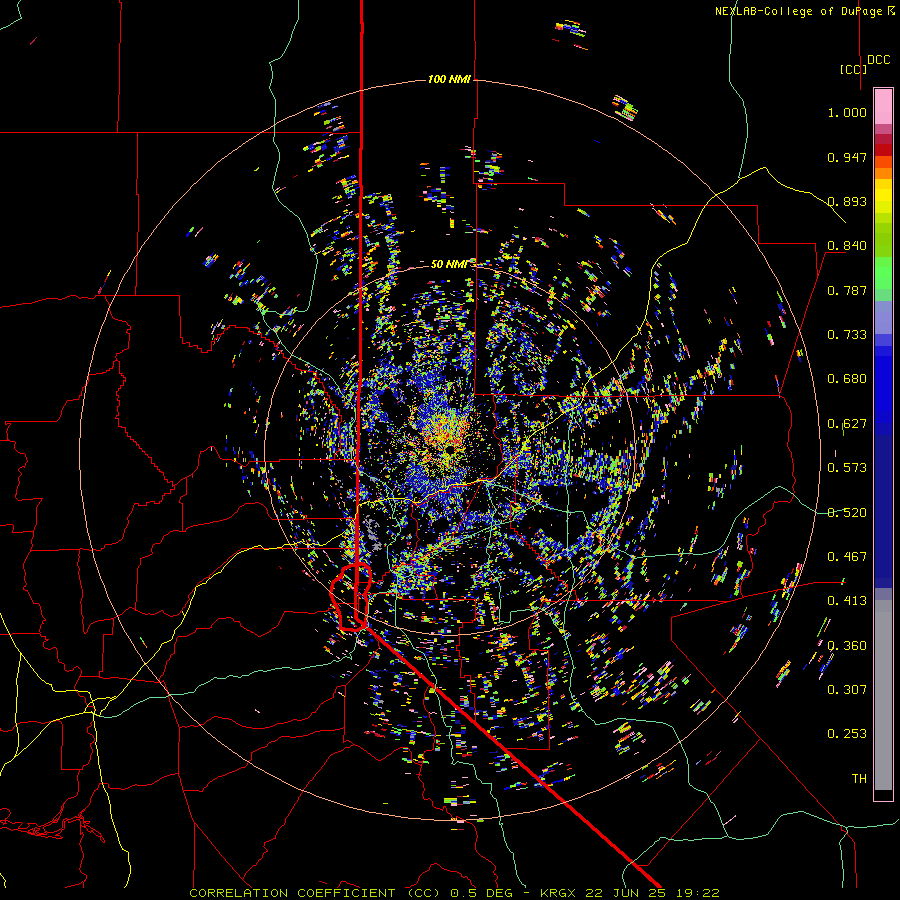Click the pink top segment of the color bar
The width and height of the screenshot is (900, 900).
tap(883, 106)
